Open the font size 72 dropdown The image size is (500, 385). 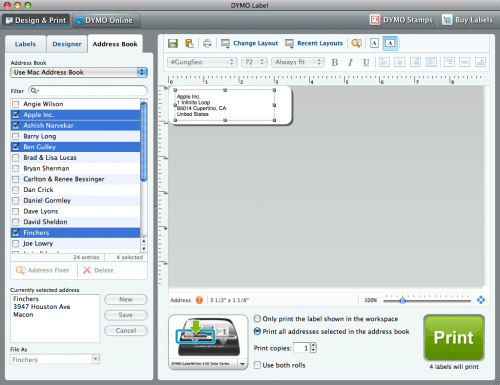254,62
